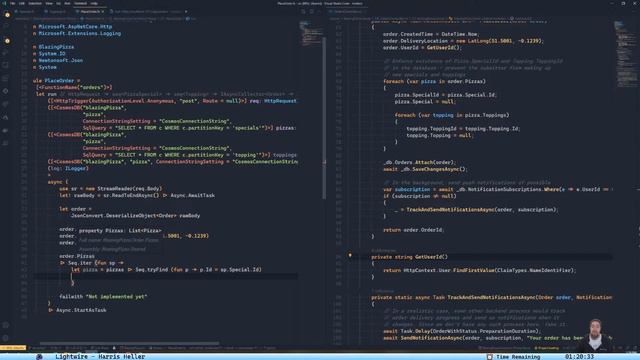Click 'JsonConvert.DeserializeObject<Order> rawBody'
Image resolution: width=640 pixels, height=360 pixels.
click(136, 216)
